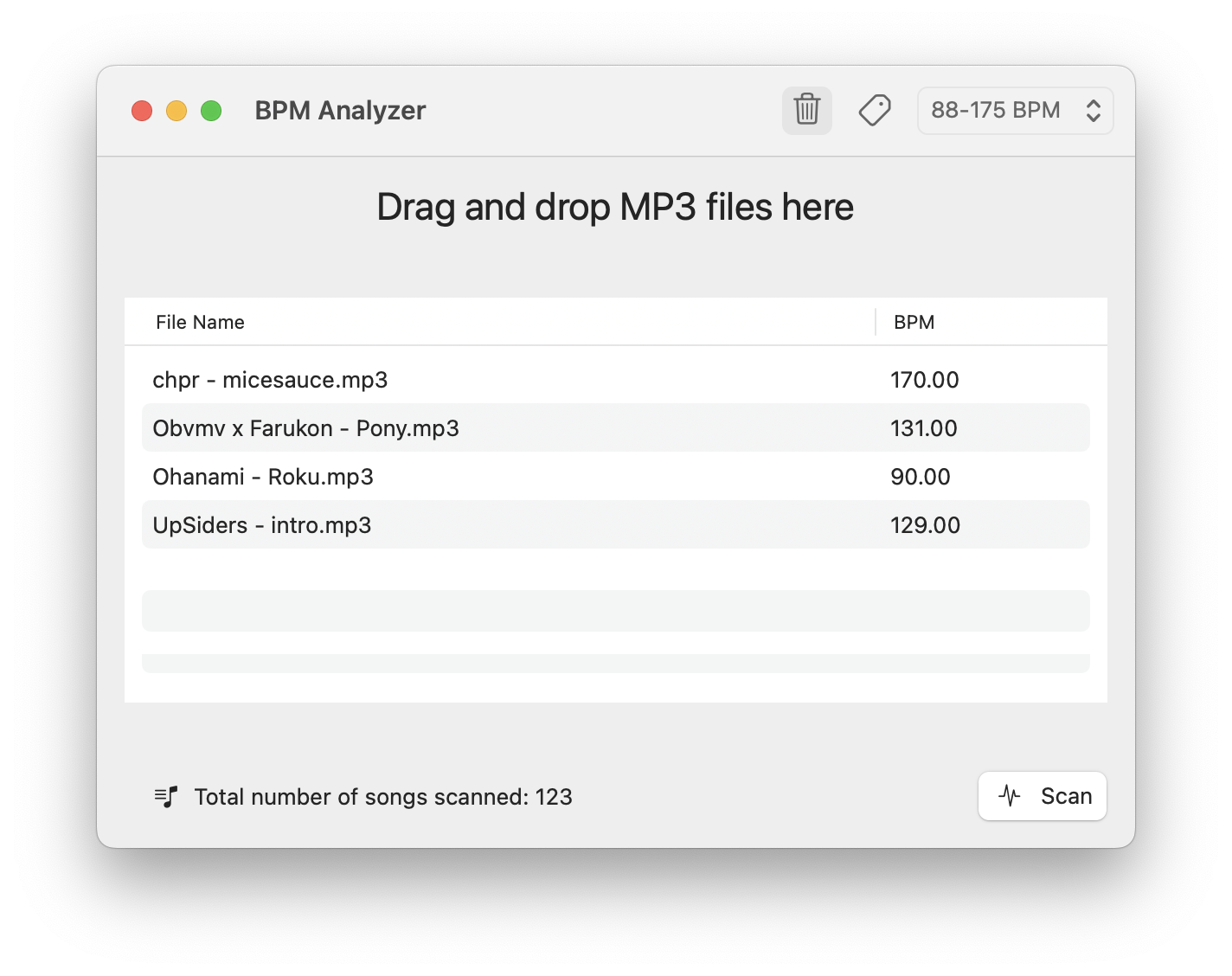
Task: Maximize the window with green button
Action: (x=211, y=111)
